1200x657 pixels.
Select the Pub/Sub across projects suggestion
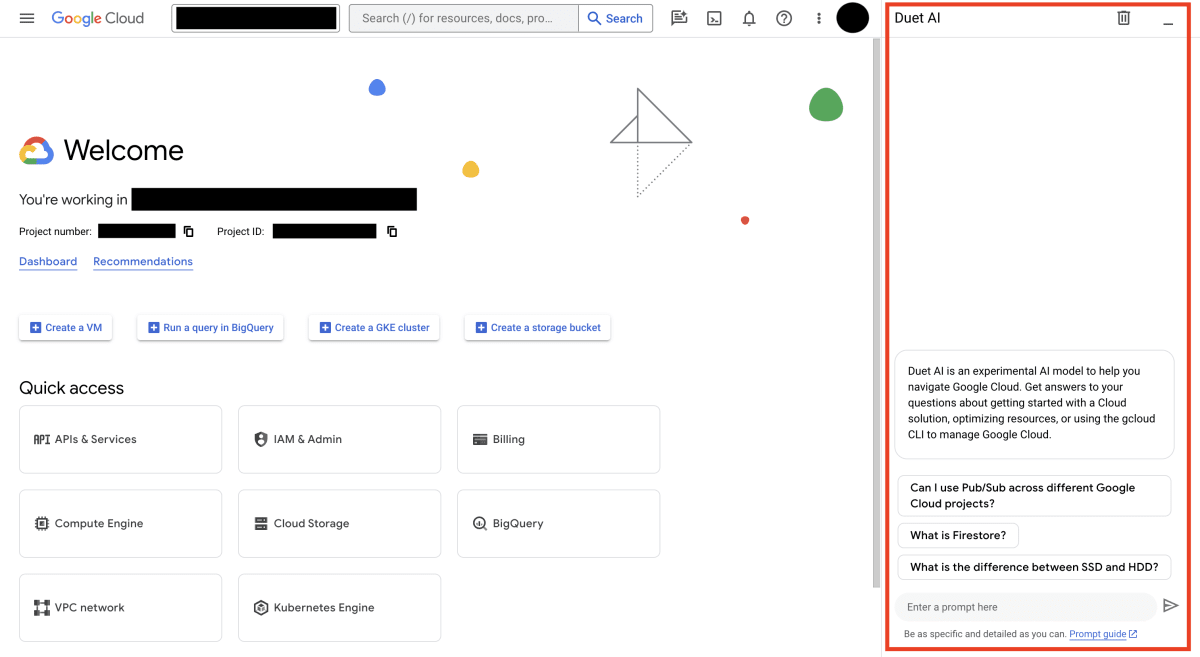[1034, 495]
